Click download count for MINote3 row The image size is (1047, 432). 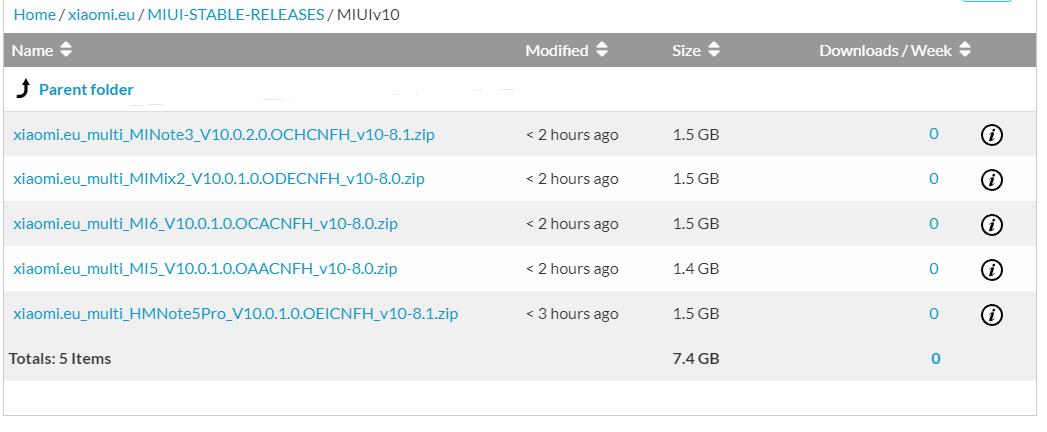[x=934, y=134]
